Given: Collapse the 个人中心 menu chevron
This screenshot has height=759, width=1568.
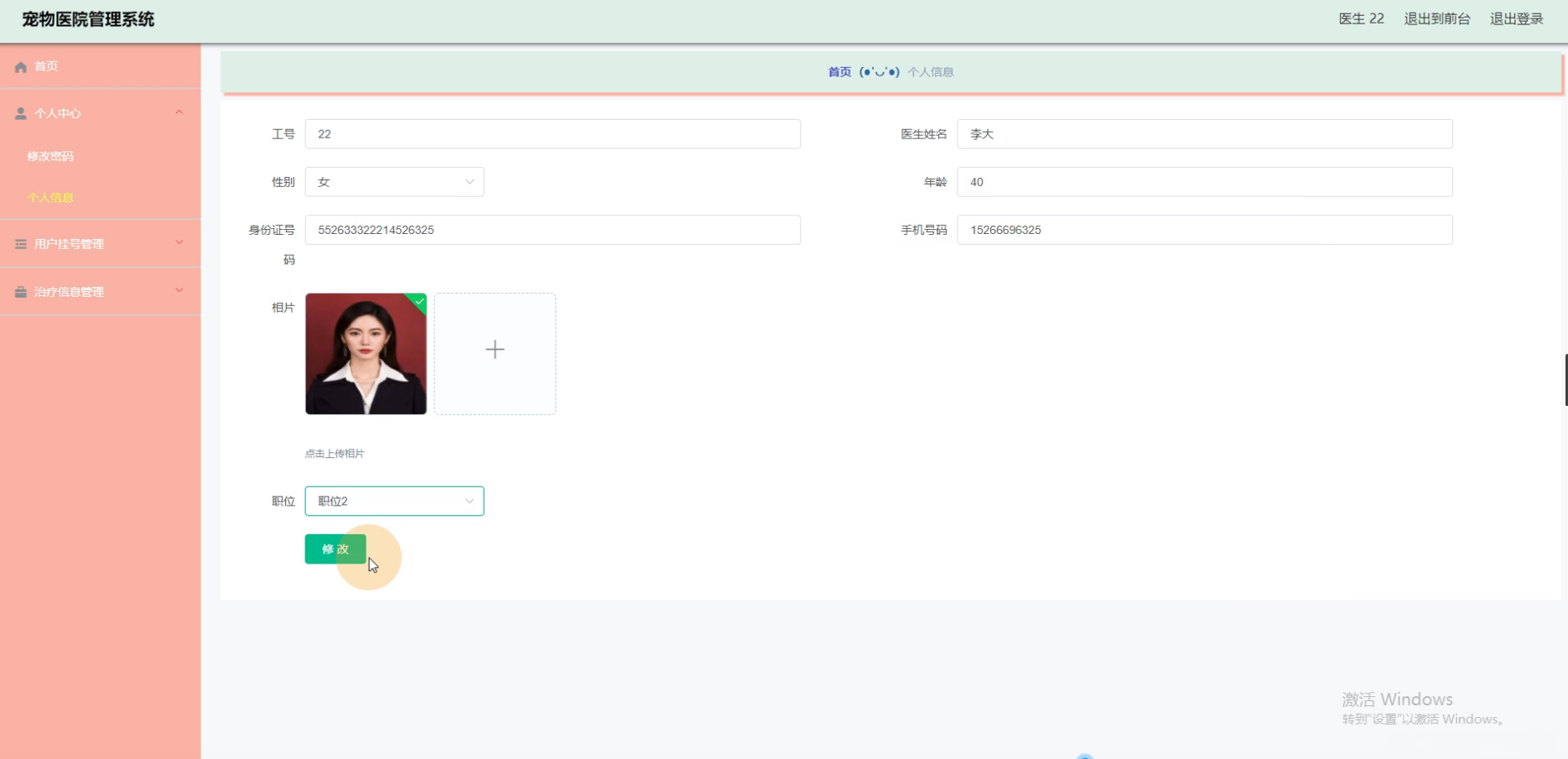Looking at the screenshot, I should (179, 112).
